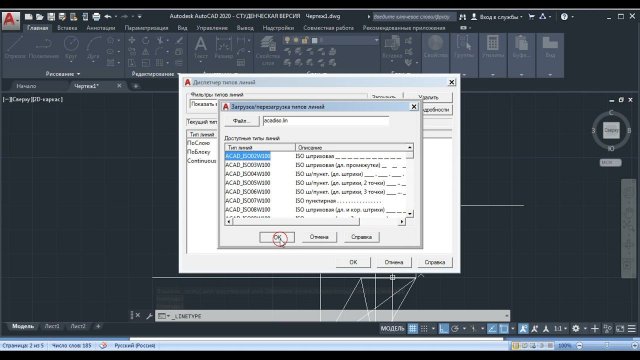This screenshot has width=640, height=360.
Task: Click the Layer Properties (Свойства слоя) icon
Action: tap(268, 44)
